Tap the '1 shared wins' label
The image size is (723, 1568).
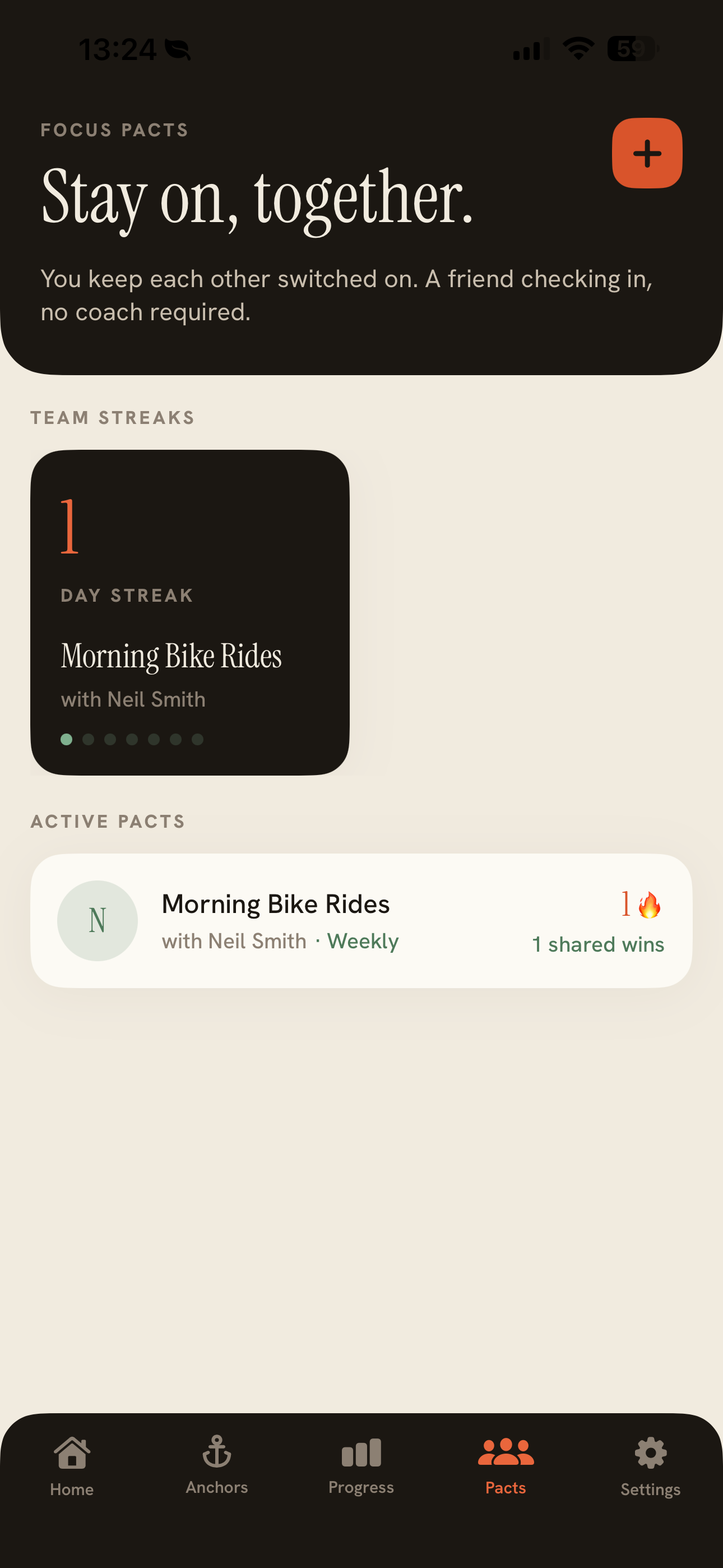pyautogui.click(x=598, y=944)
